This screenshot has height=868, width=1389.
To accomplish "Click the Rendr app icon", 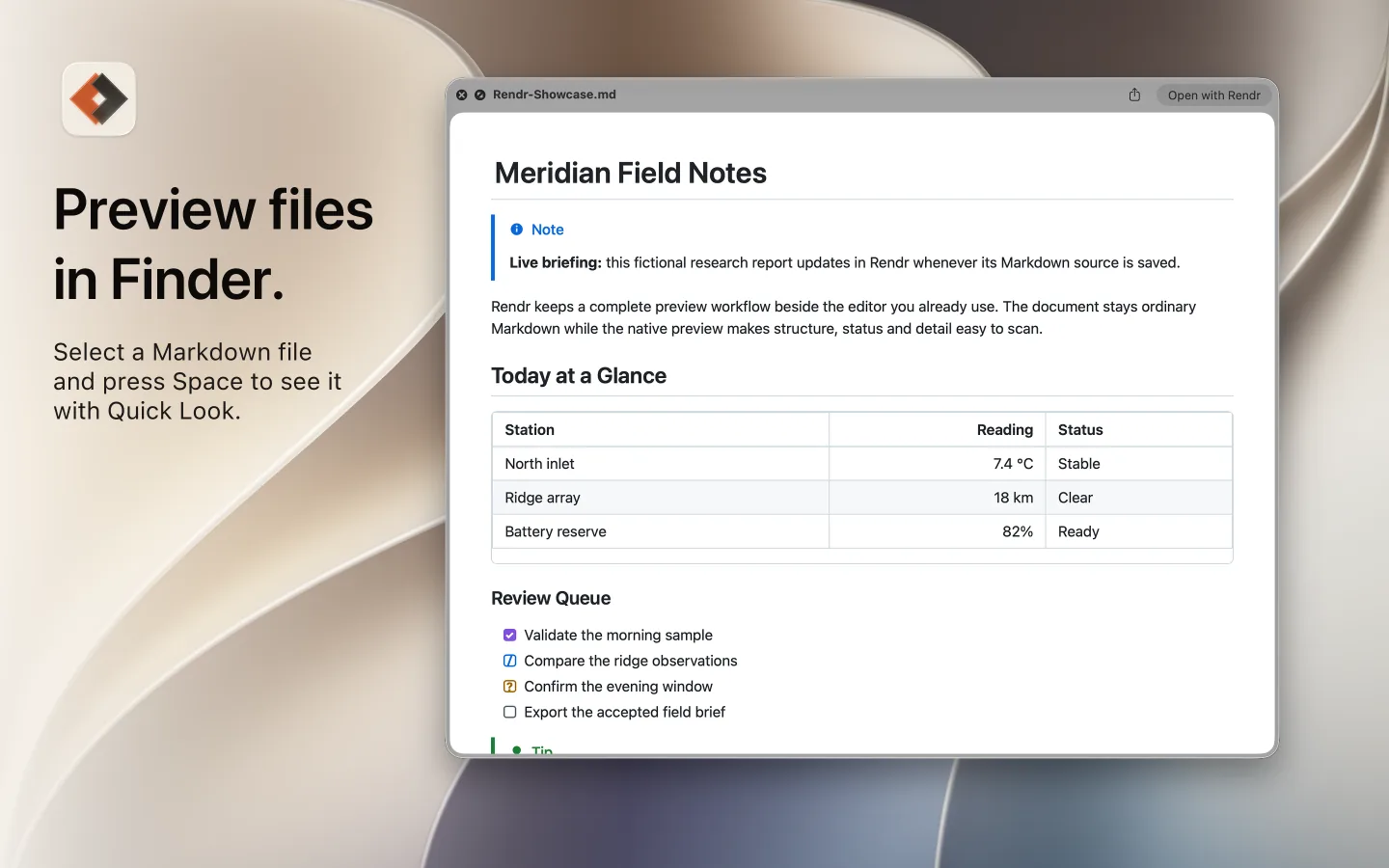I will pyautogui.click(x=99, y=99).
